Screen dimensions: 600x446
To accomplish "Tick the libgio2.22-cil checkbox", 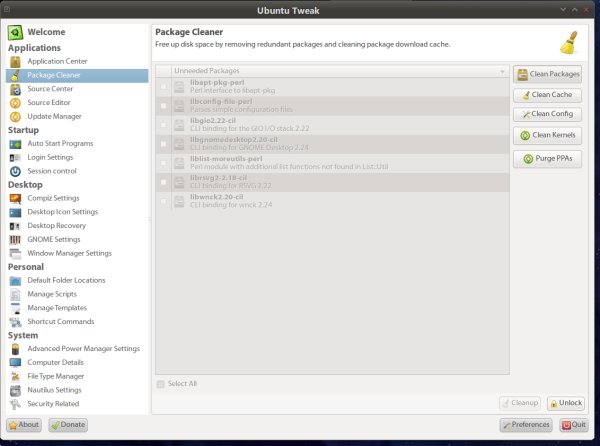I will coord(164,125).
